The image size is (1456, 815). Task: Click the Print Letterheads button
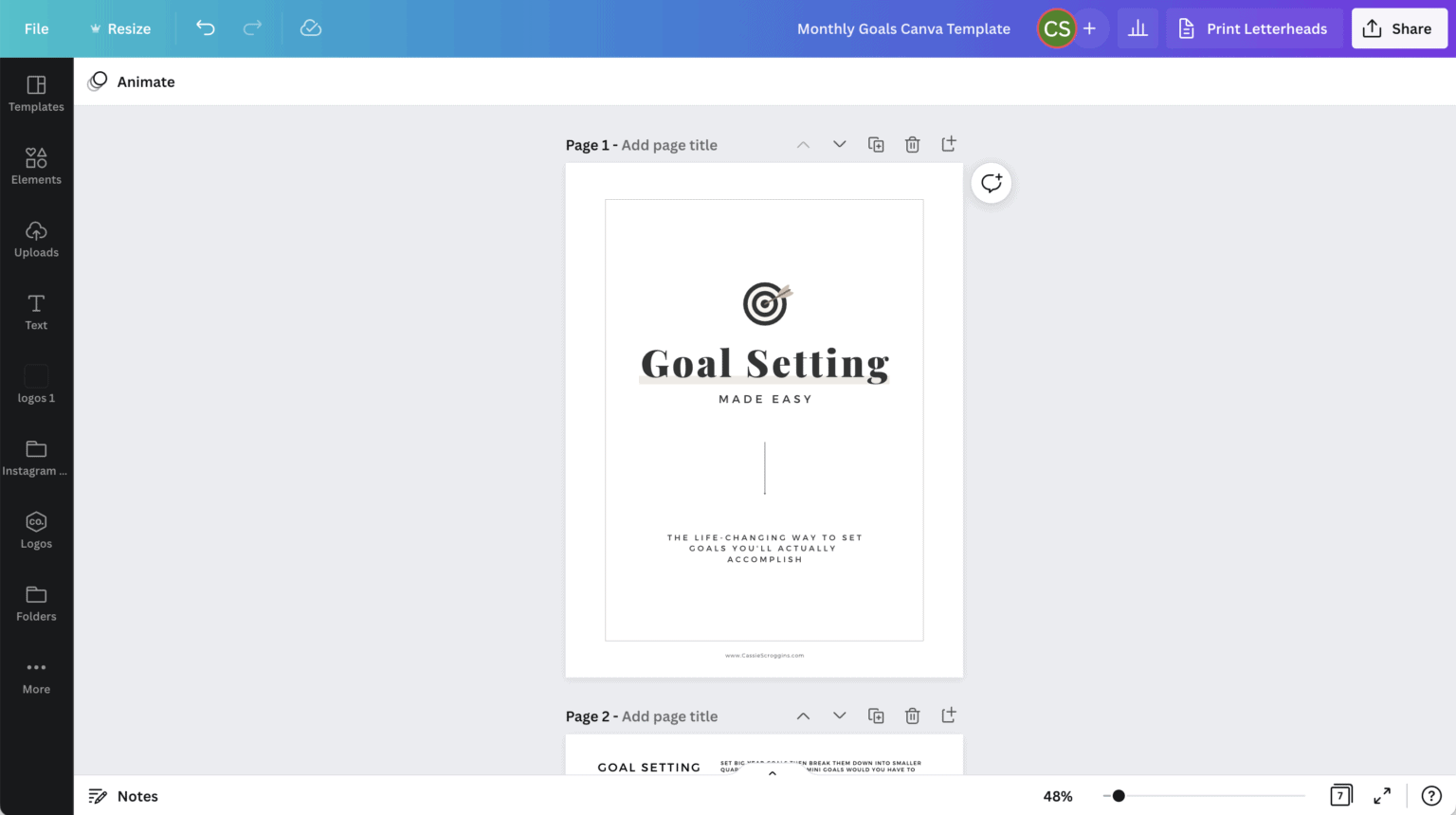(1253, 28)
